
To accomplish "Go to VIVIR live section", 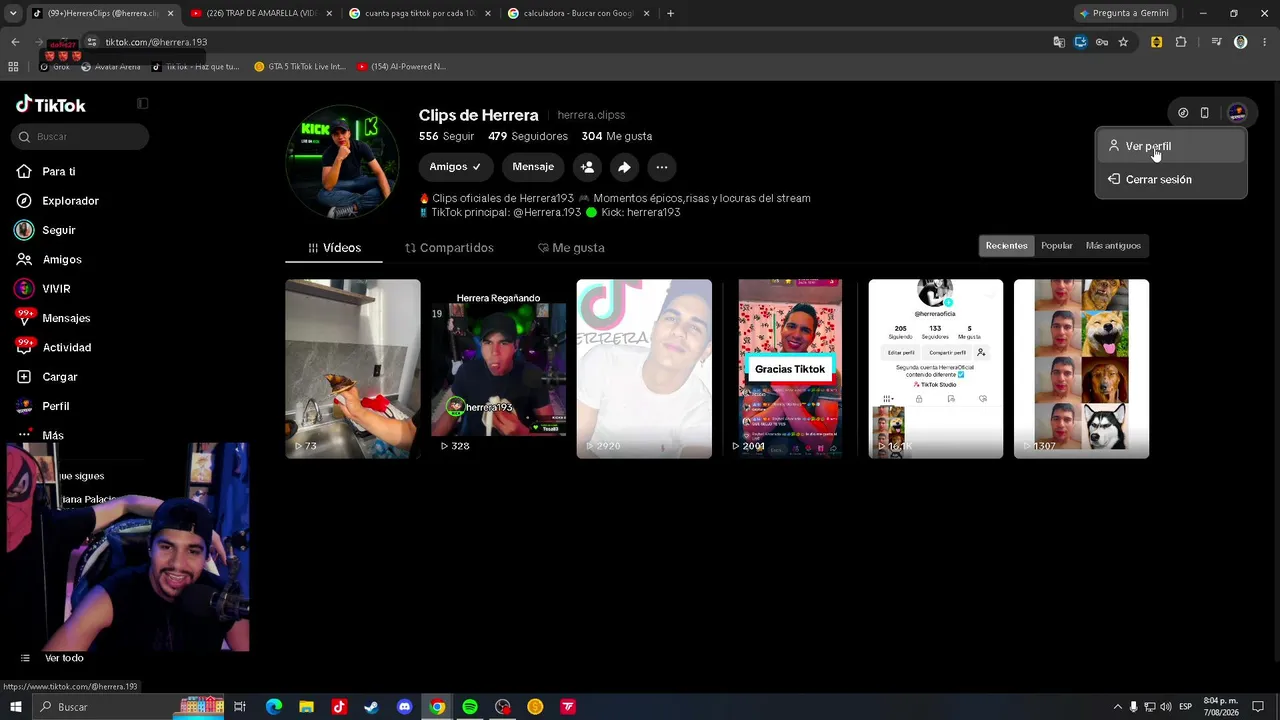I will [x=56, y=289].
